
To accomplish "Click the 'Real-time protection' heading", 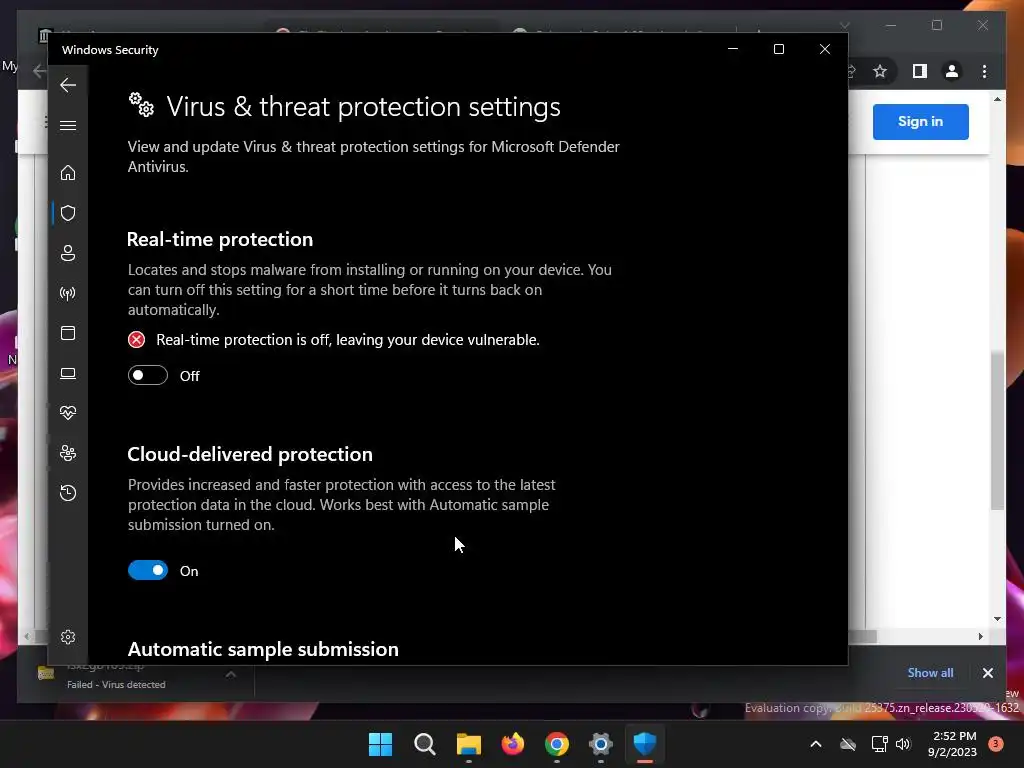I will point(220,239).
